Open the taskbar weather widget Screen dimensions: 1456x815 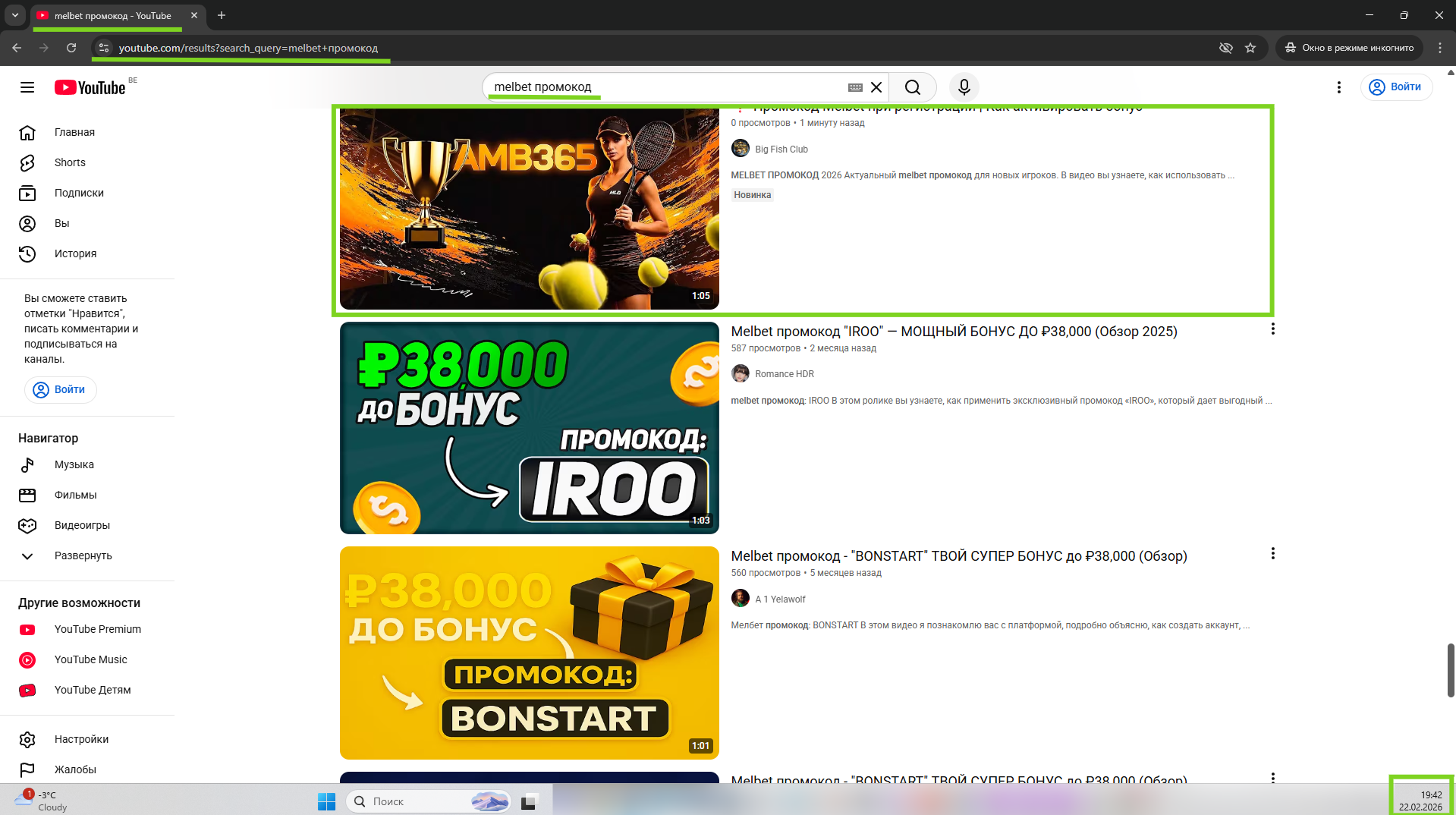tap(42, 801)
